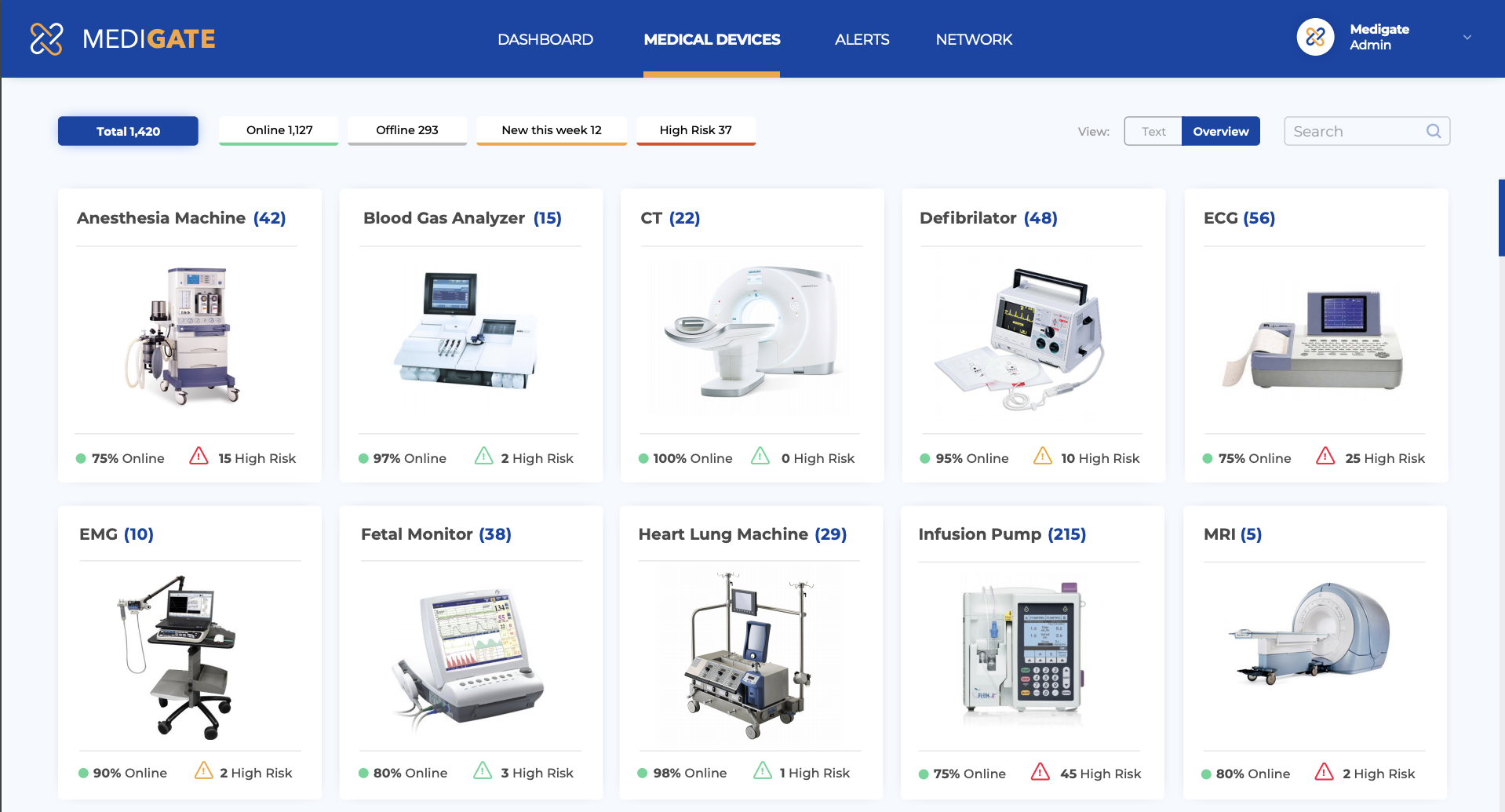Expand the admin account dropdown chevron
Image resolution: width=1505 pixels, height=812 pixels.
coord(1467,37)
